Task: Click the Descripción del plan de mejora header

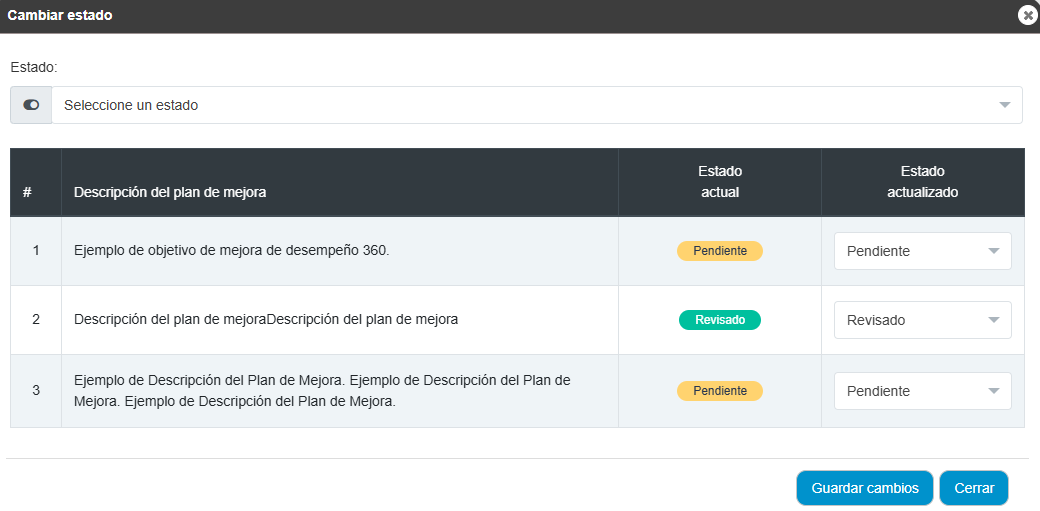Action: [x=170, y=192]
